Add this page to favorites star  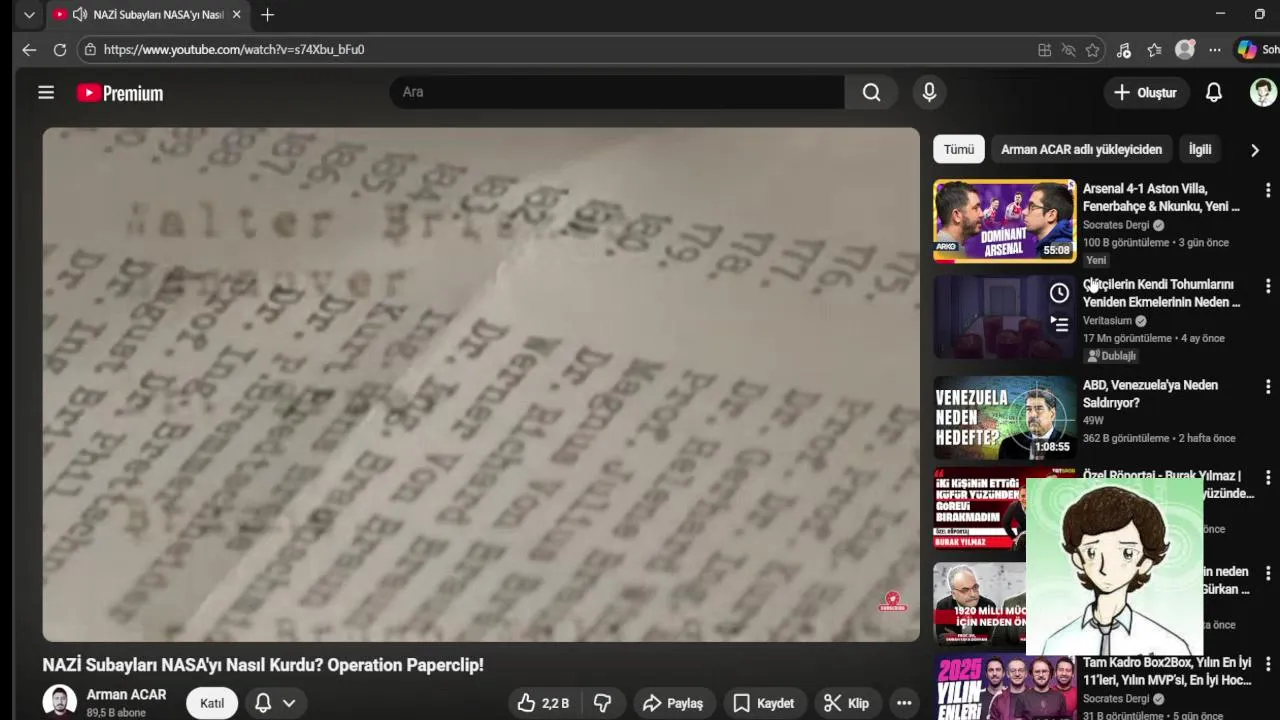point(1092,50)
